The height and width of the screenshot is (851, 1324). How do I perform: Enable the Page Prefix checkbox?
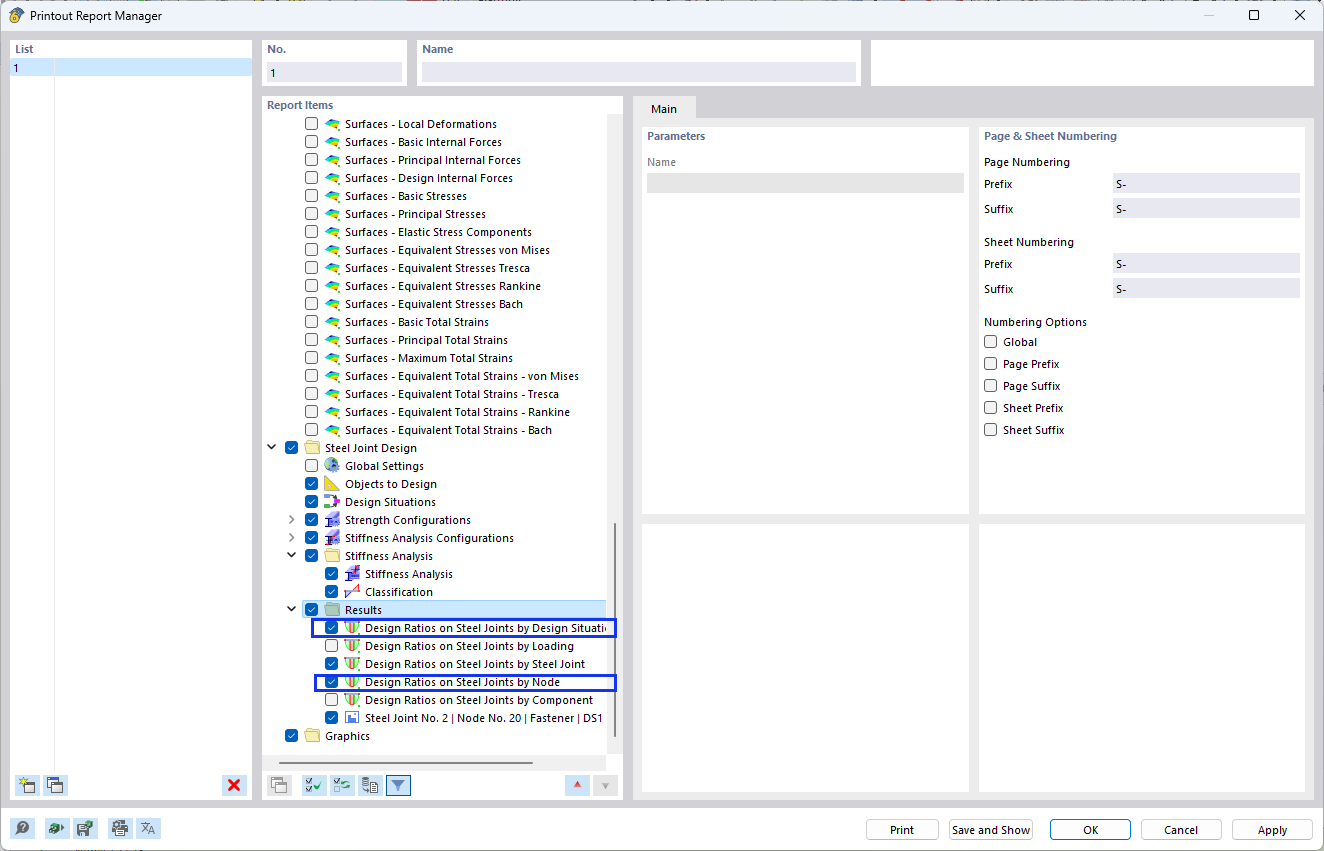pyautogui.click(x=991, y=364)
